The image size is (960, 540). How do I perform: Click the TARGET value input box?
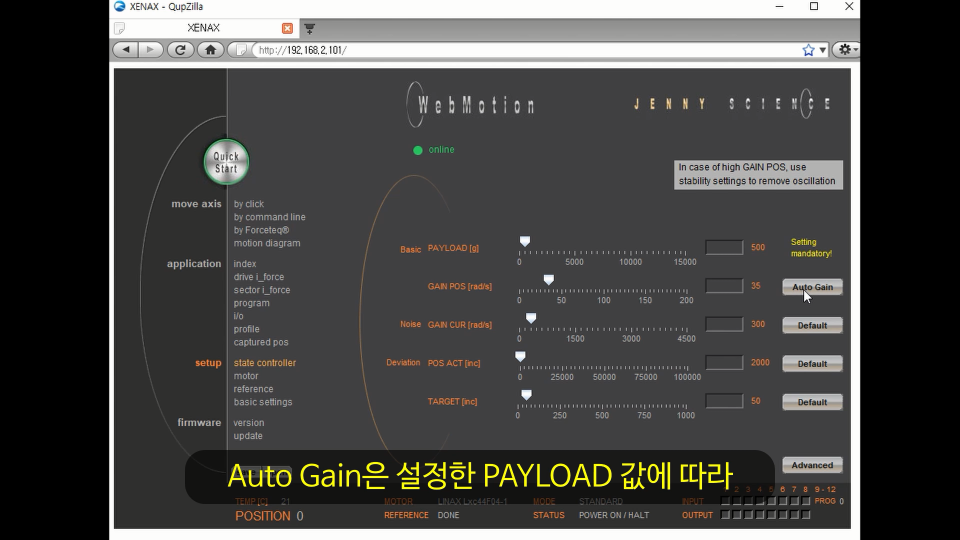click(724, 401)
